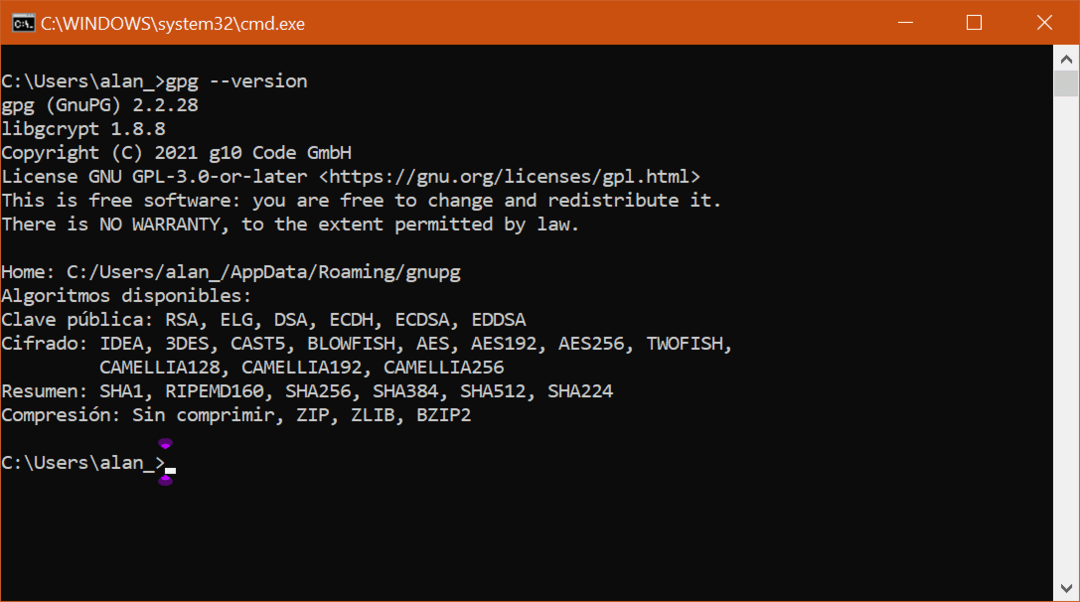
Task: Click the minimize button
Action: (904, 21)
